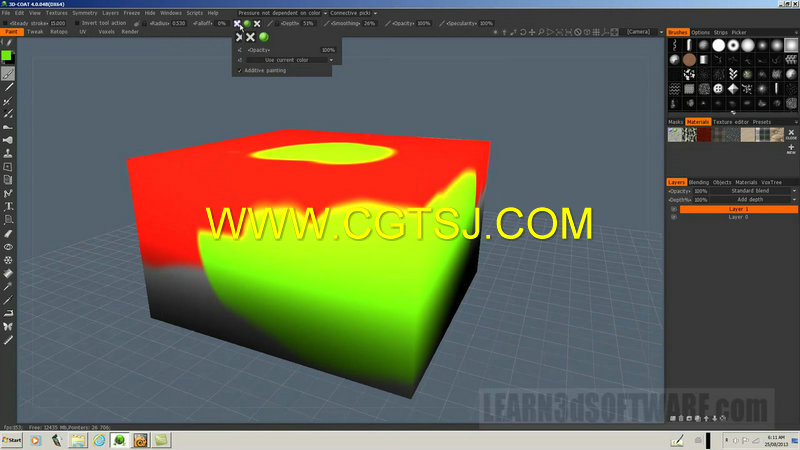The width and height of the screenshot is (800, 450).
Task: Click the large X icon in popup
Action: (x=251, y=37)
